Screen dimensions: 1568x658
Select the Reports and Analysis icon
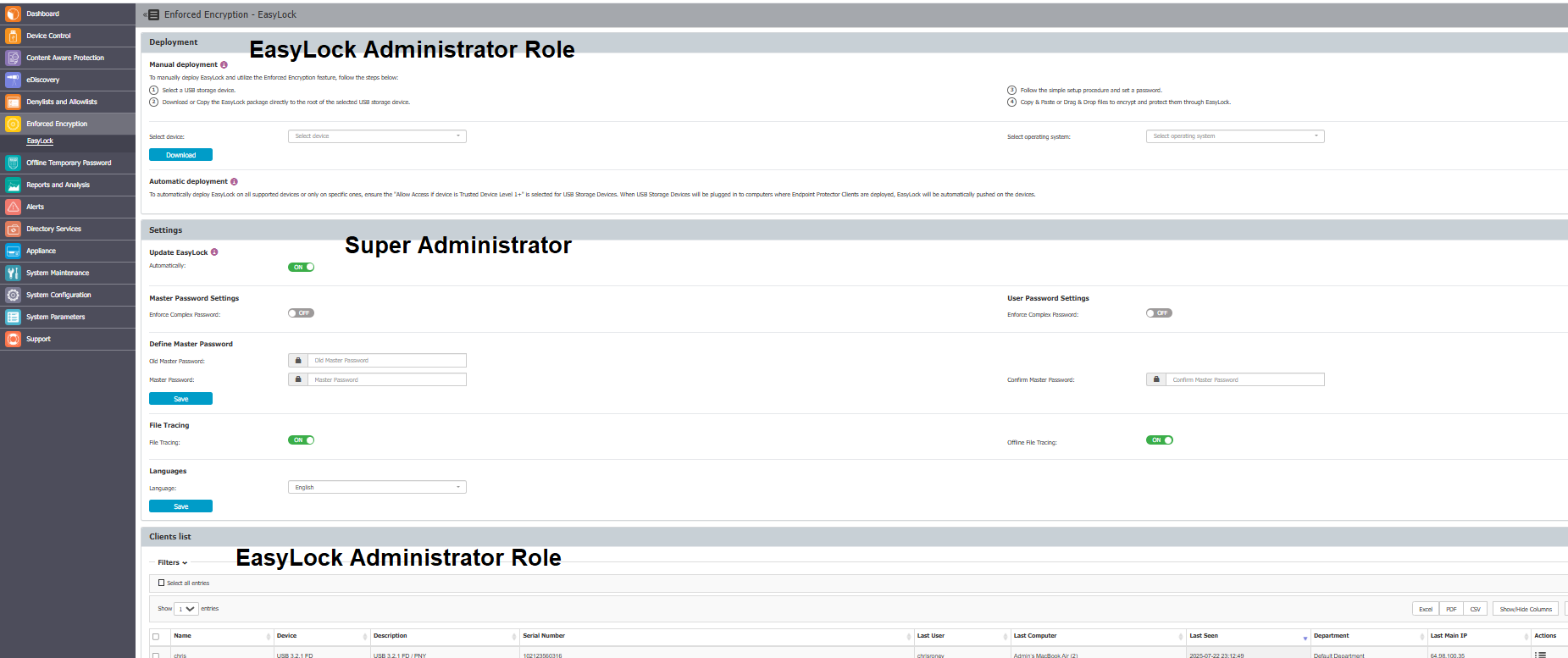[13, 185]
